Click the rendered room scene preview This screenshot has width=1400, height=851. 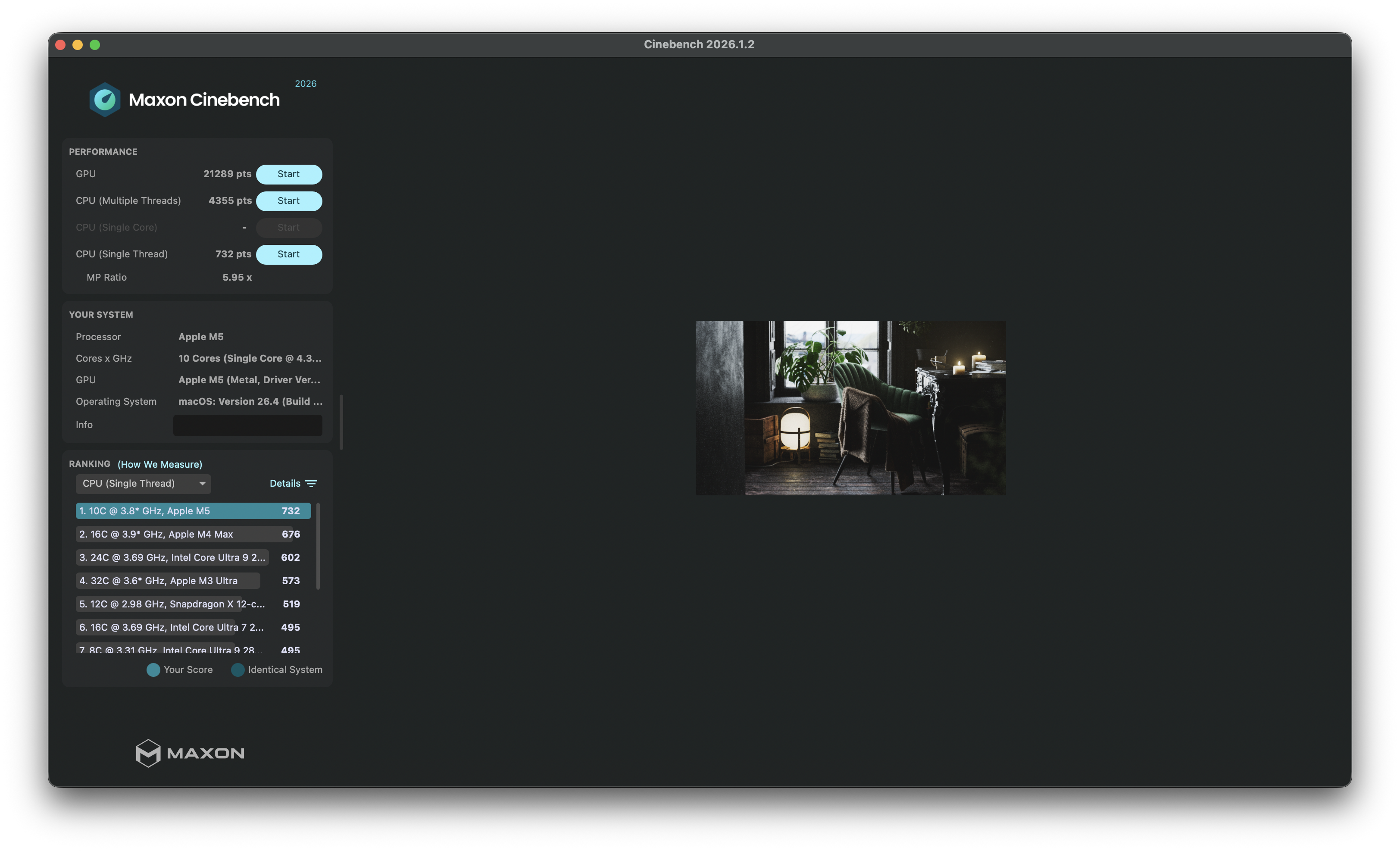[850, 407]
